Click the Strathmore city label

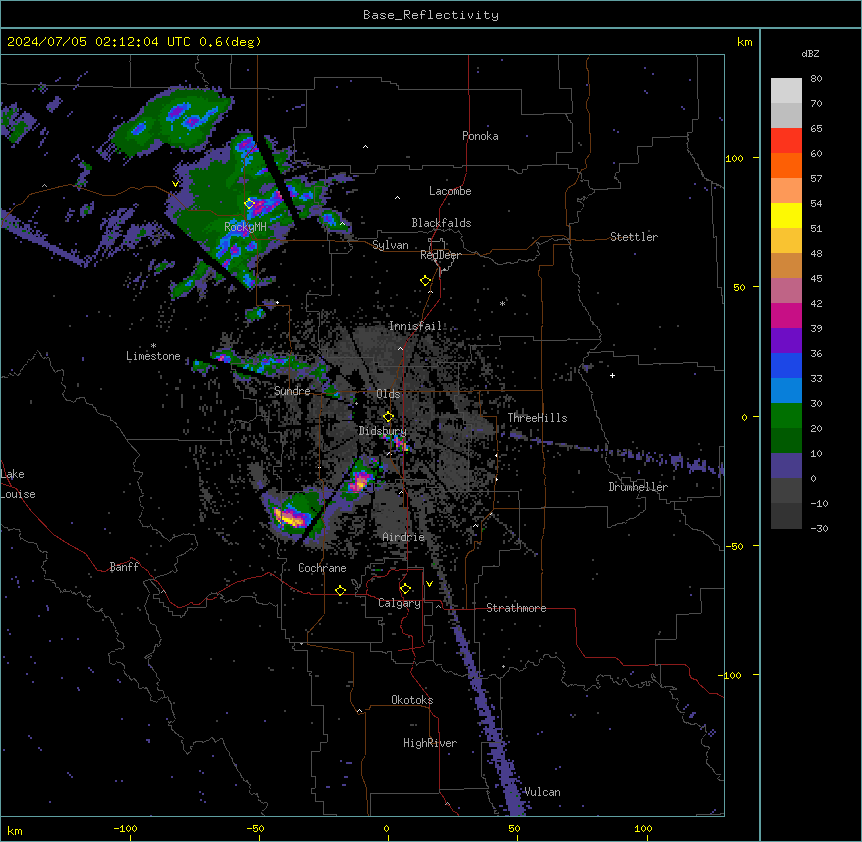pyautogui.click(x=516, y=608)
